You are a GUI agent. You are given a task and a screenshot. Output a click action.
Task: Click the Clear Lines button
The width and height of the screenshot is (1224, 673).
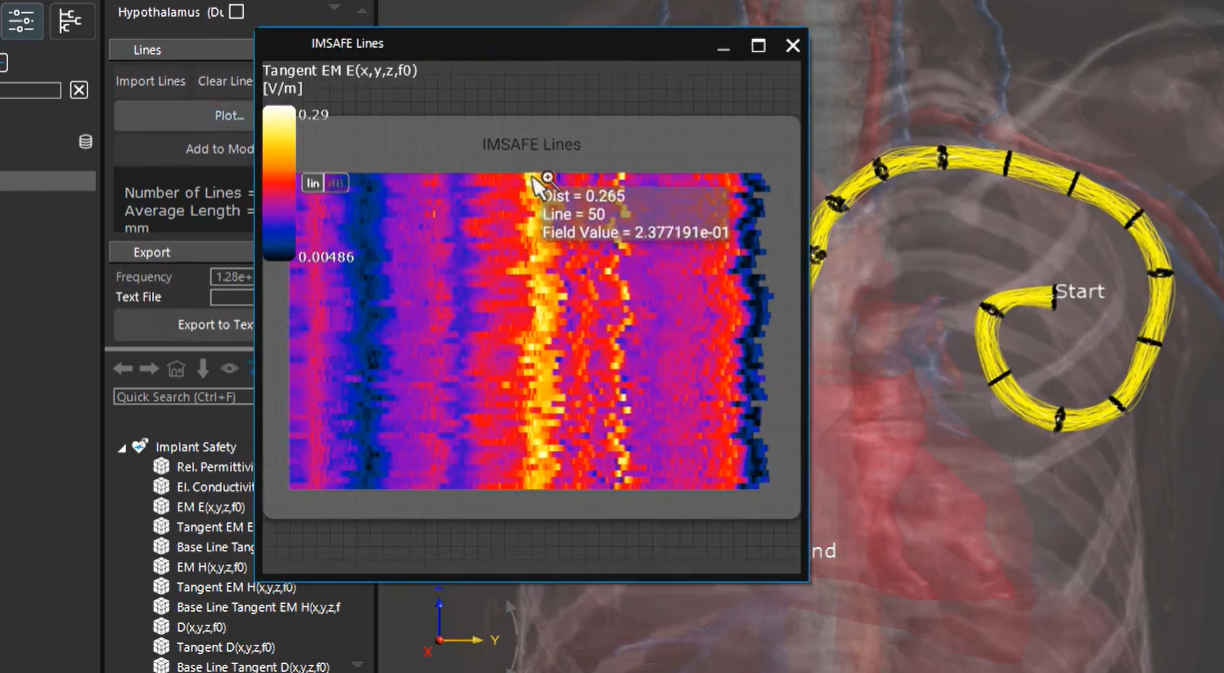225,81
